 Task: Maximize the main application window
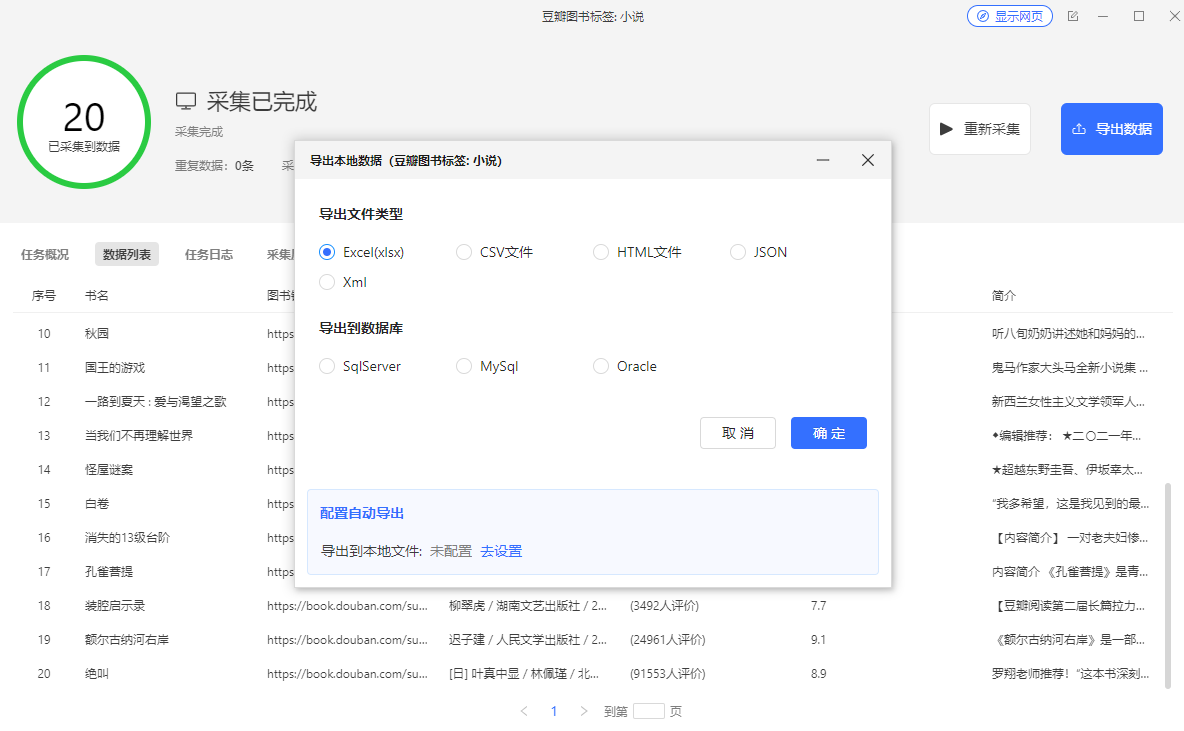coord(1139,16)
